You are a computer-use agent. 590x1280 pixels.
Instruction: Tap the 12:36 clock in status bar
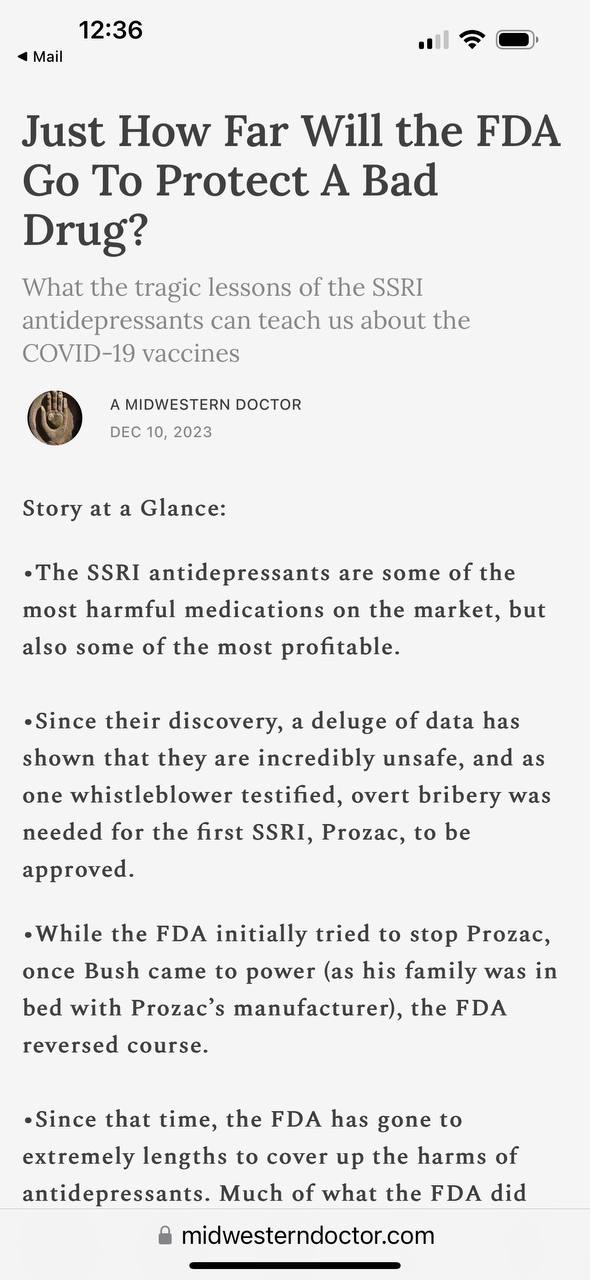(111, 30)
